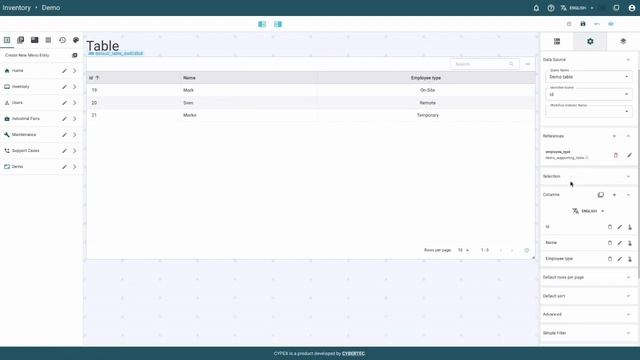This screenshot has height=360, width=640.
Task: Delete the employee_type reference
Action: pyautogui.click(x=616, y=155)
